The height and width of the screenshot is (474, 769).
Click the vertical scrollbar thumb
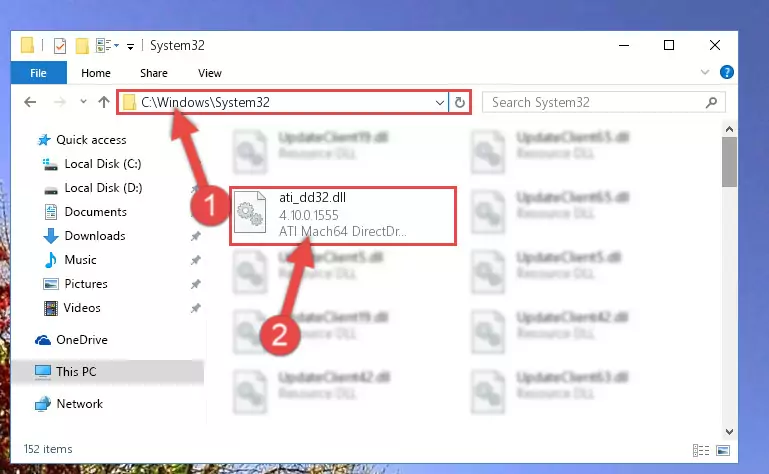(729, 162)
